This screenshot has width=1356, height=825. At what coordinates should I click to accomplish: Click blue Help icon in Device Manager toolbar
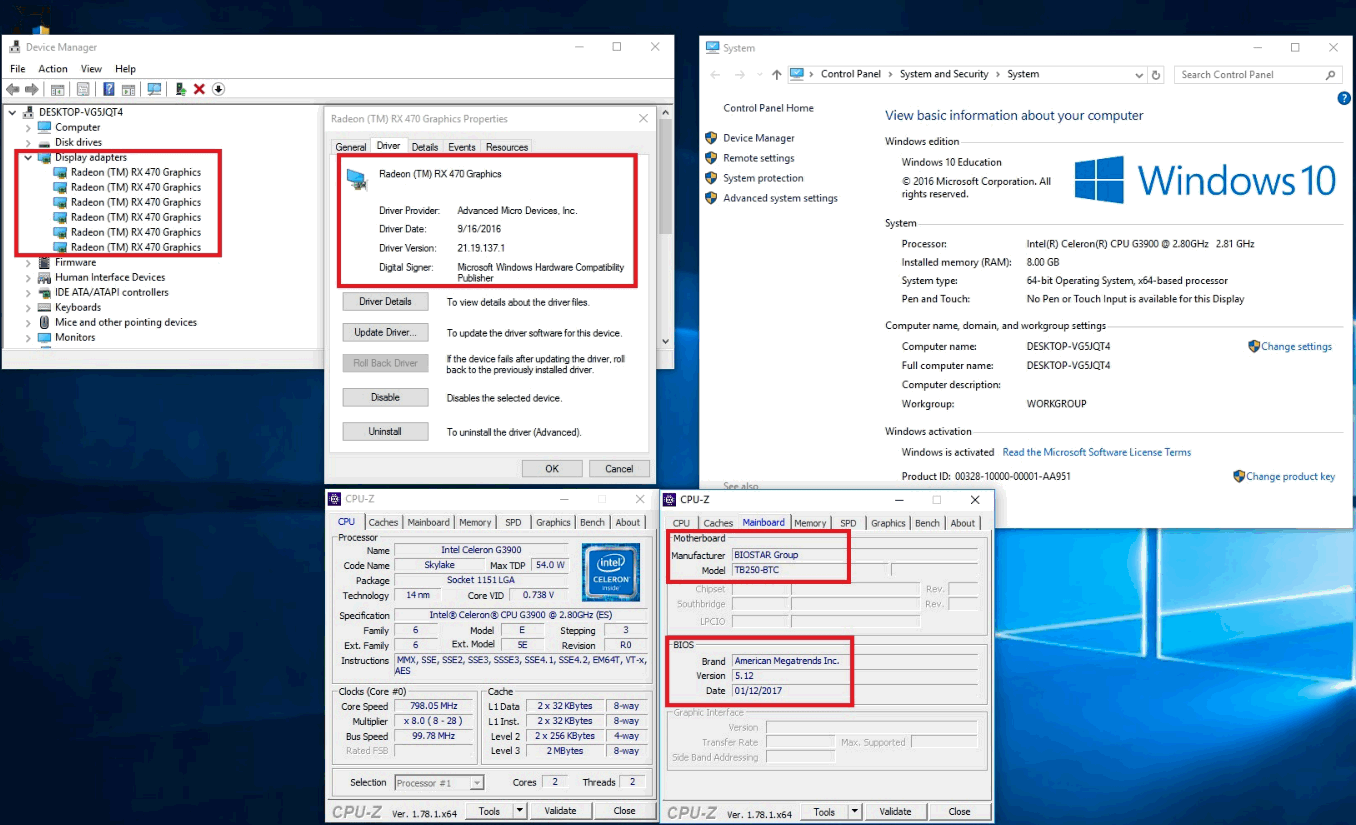tap(108, 89)
